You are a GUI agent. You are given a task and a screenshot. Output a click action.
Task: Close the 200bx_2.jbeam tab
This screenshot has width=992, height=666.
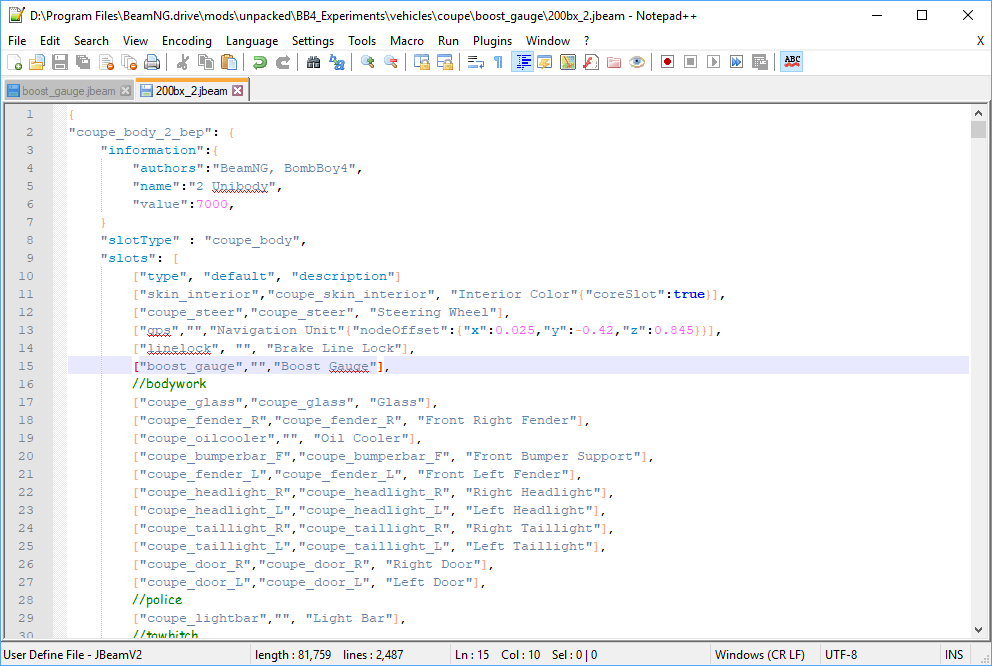coord(237,91)
